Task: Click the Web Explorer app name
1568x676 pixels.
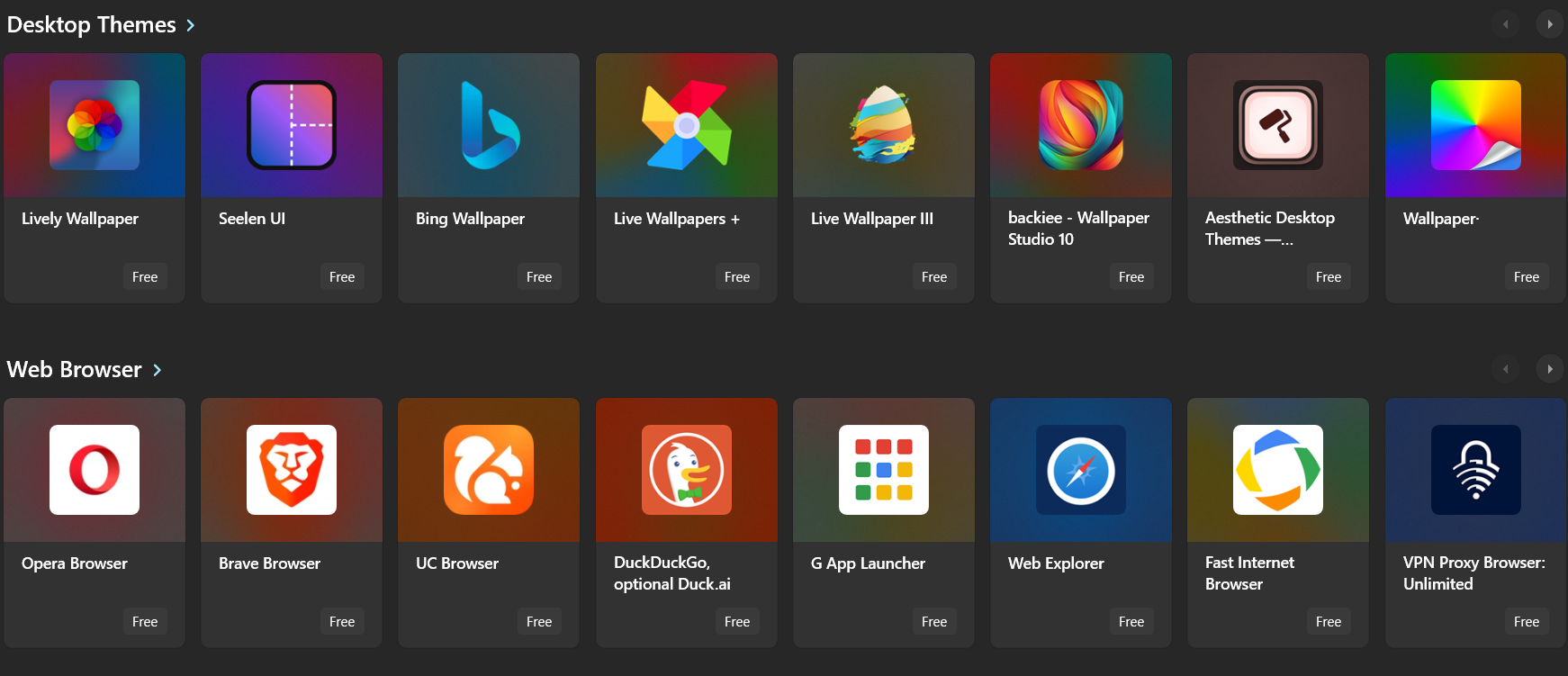Action: pos(1056,563)
